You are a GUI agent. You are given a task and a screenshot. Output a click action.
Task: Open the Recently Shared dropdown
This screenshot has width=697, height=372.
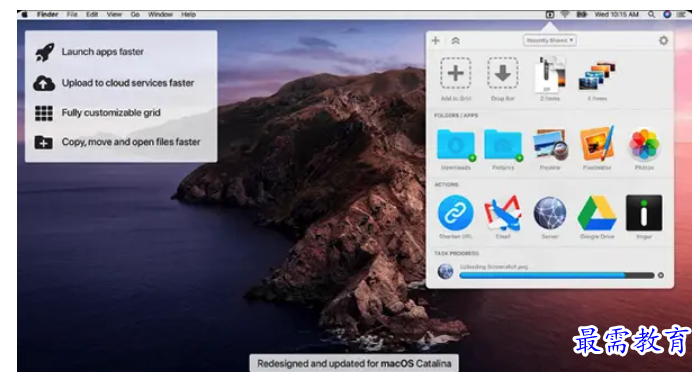click(550, 40)
